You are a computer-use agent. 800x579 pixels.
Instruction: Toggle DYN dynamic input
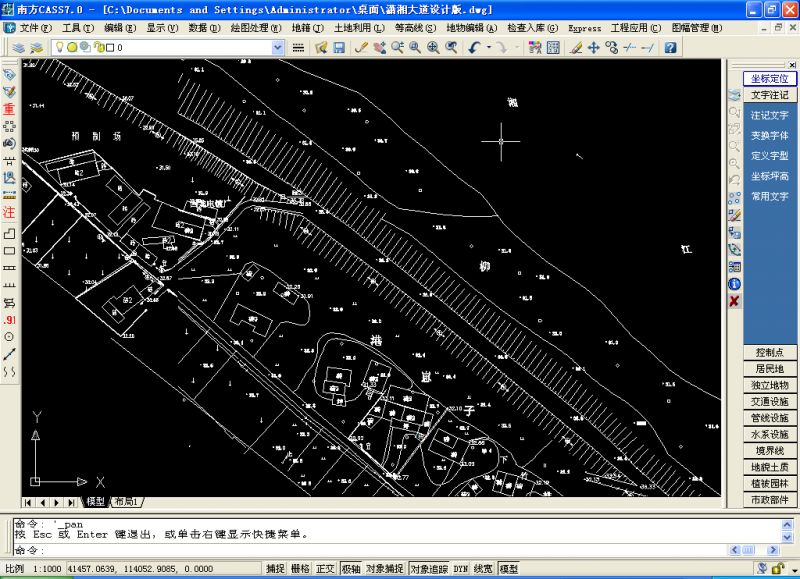[x=461, y=568]
